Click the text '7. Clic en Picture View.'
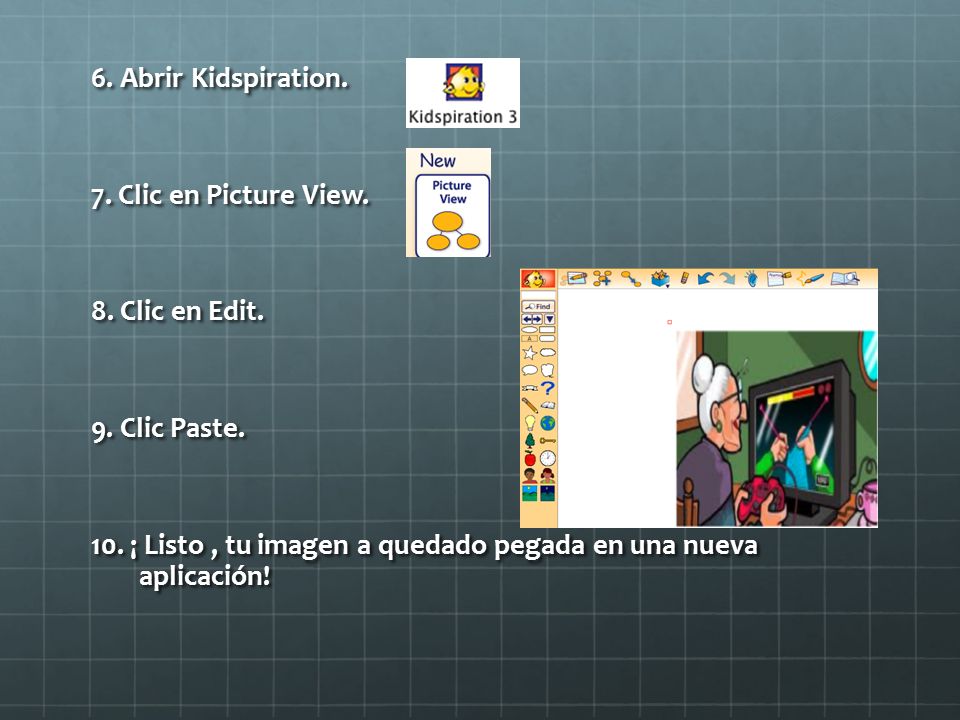This screenshot has width=960, height=720. [230, 195]
